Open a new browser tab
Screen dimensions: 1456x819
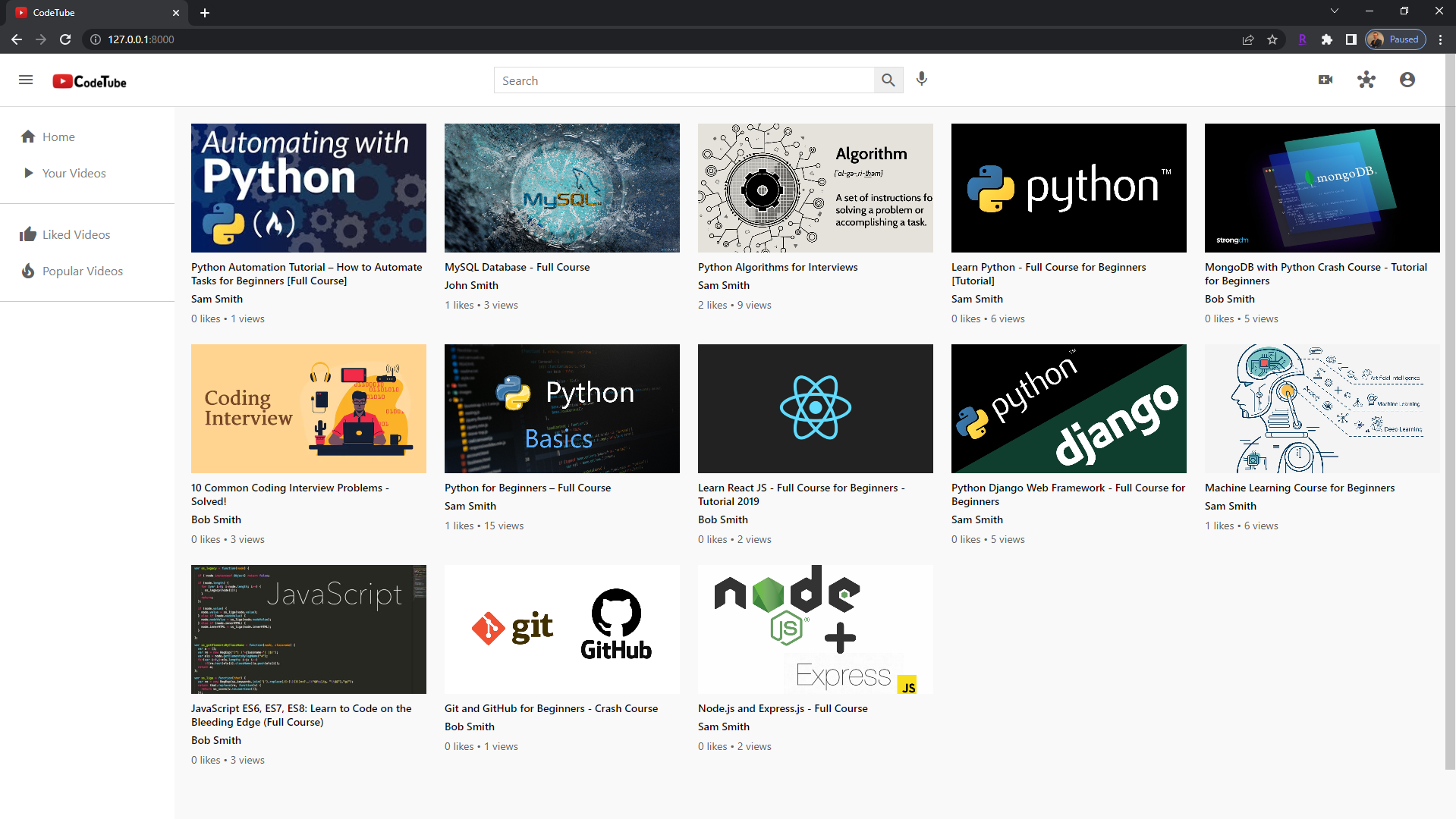[x=205, y=13]
